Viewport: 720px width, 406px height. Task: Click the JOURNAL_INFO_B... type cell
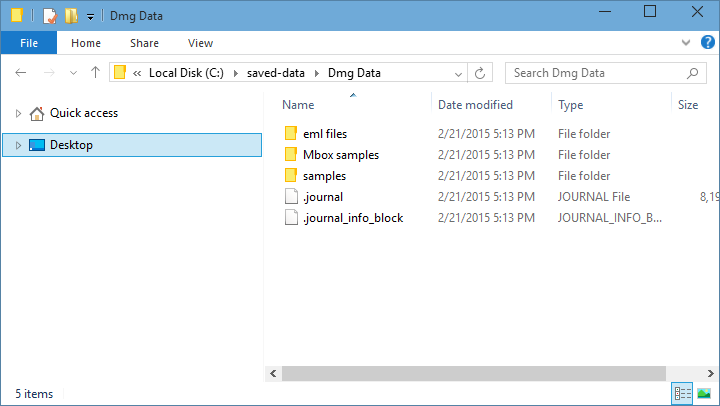coord(610,218)
